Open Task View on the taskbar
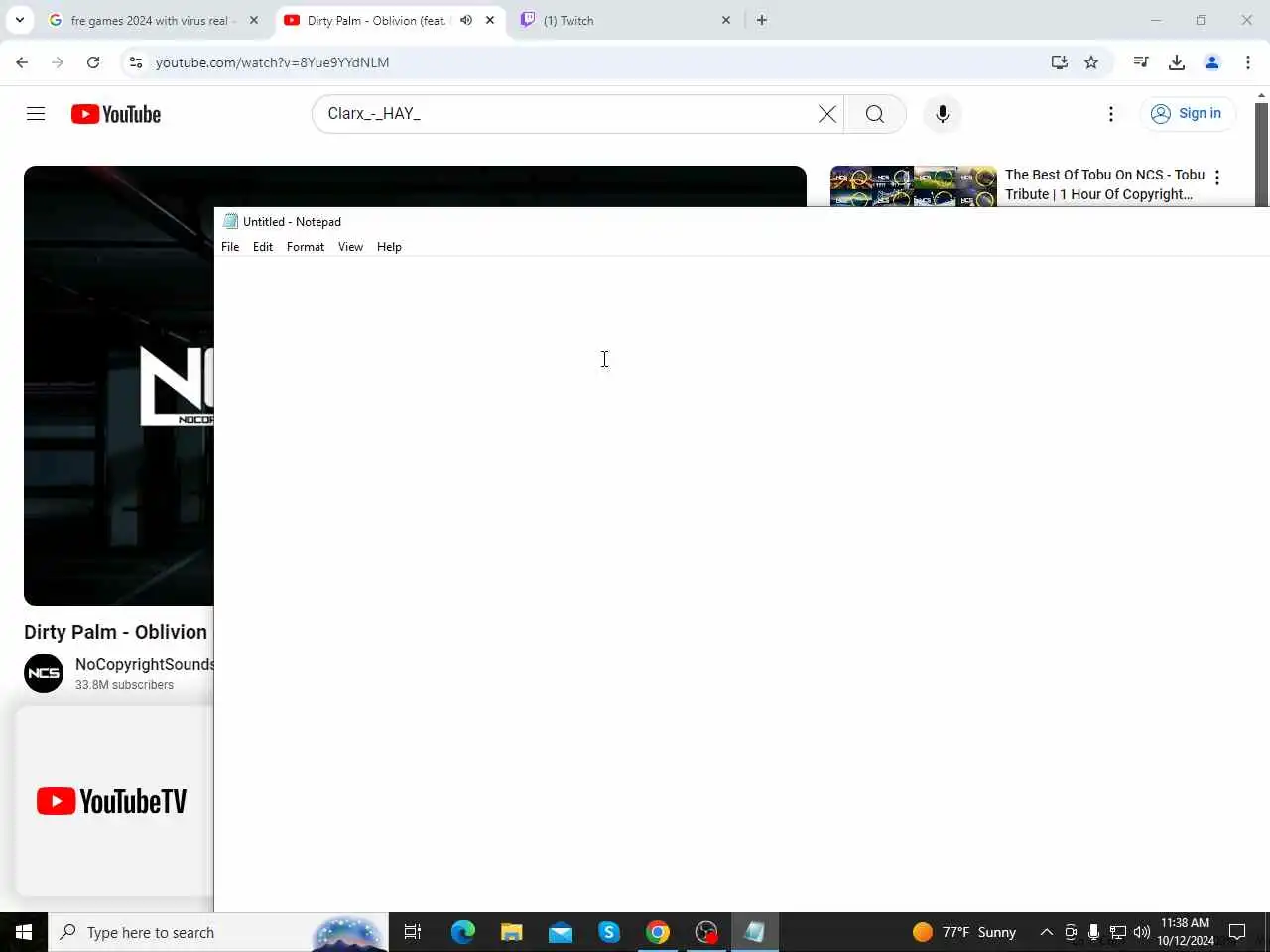The height and width of the screenshot is (952, 1270). pyautogui.click(x=413, y=932)
